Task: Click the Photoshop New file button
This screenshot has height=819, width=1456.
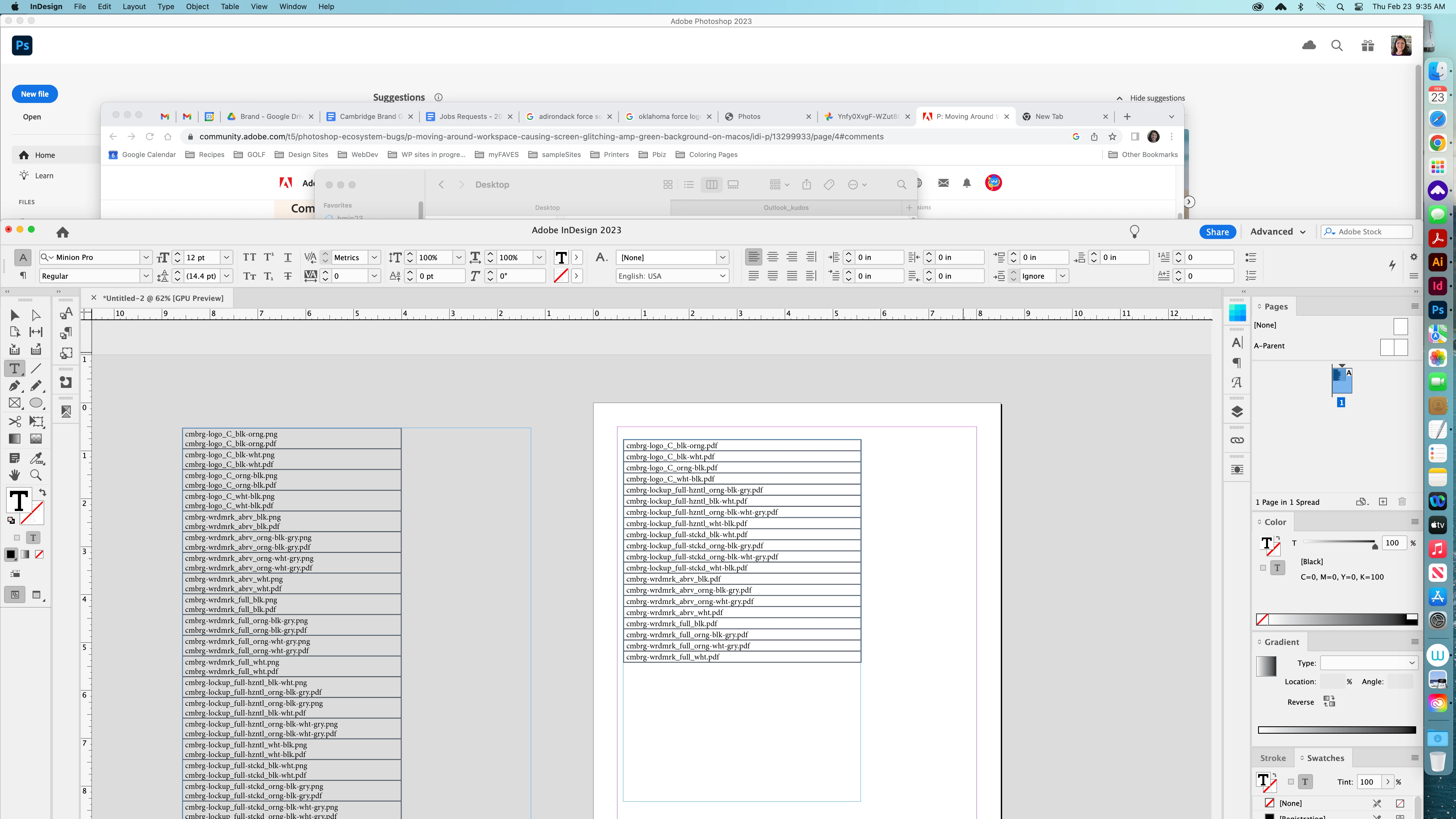Action: (34, 94)
